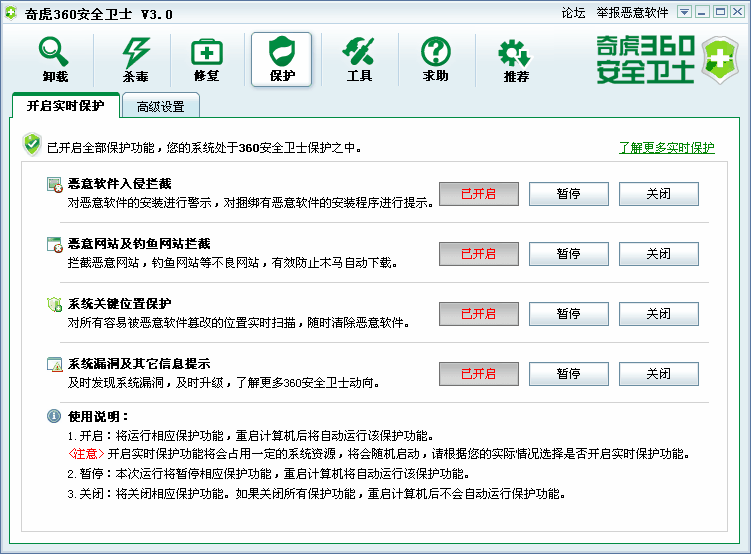Viewport: 751px width, 554px height.
Task: Click the 恶意网站及钓鱼网站拦截 row icon
Action: point(55,245)
